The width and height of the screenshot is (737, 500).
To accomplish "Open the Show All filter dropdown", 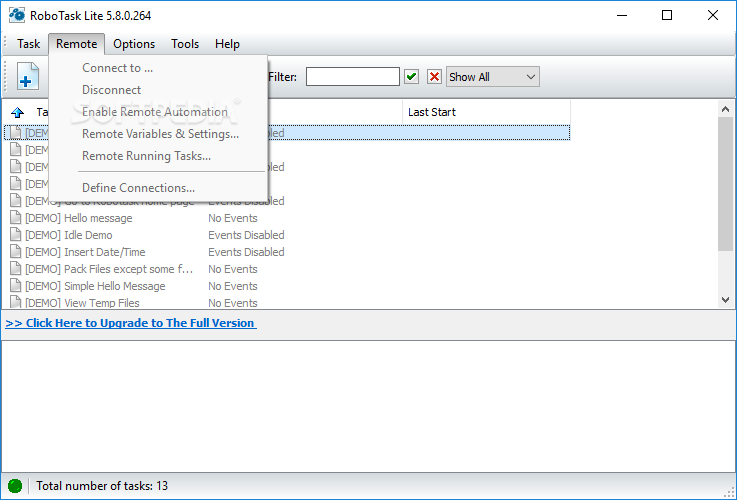I will click(x=492, y=77).
